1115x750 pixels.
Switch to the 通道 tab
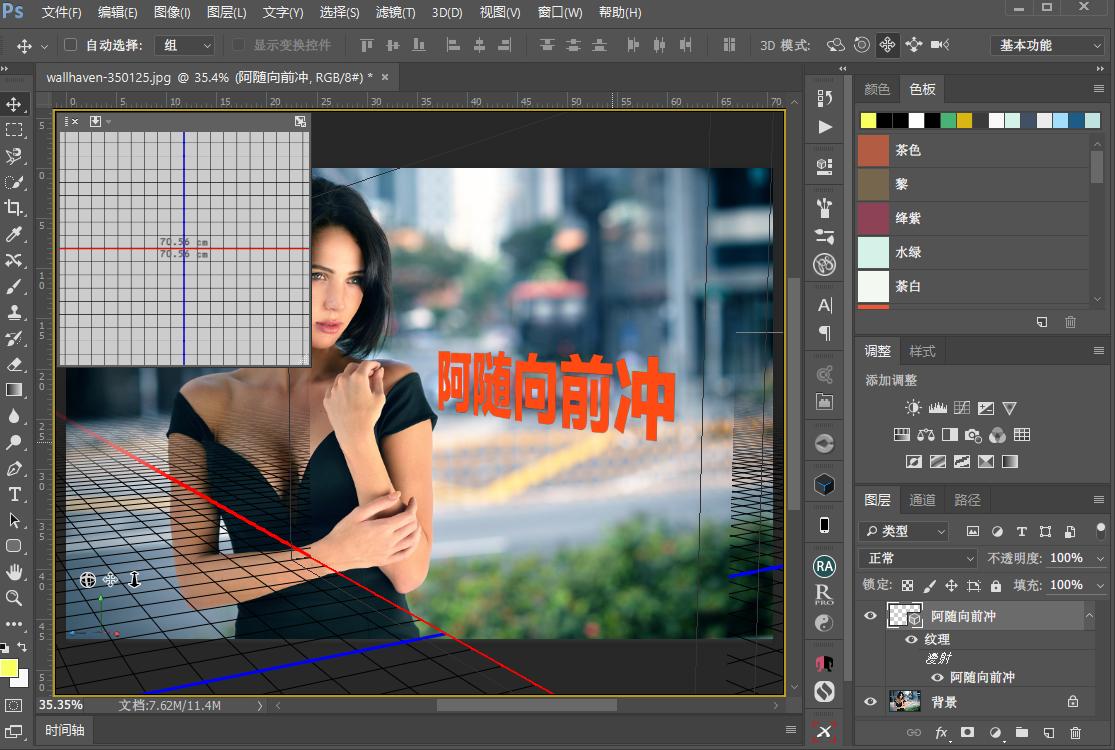pyautogui.click(x=921, y=499)
